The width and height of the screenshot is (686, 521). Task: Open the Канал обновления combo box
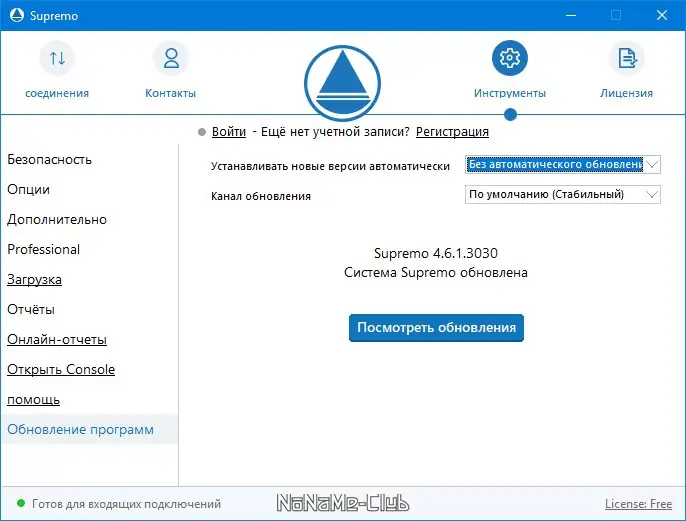[x=563, y=194]
